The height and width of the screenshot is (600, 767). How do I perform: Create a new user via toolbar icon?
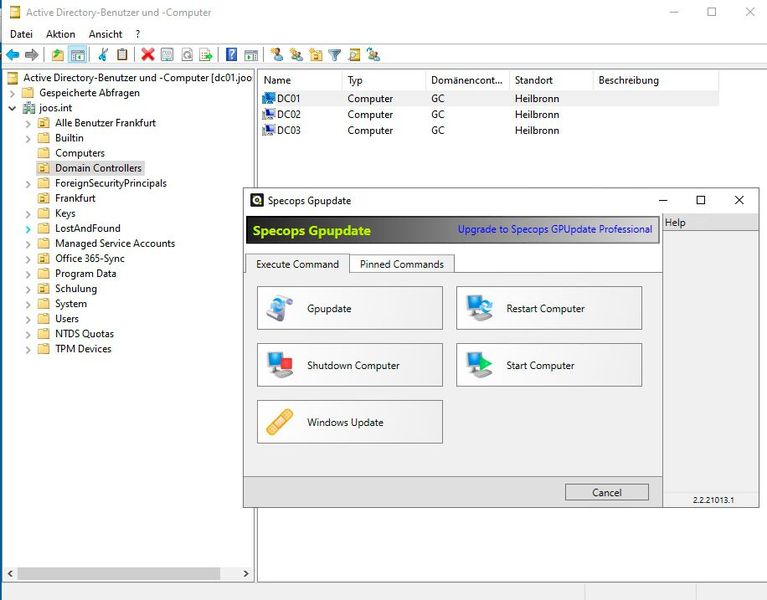[277, 55]
